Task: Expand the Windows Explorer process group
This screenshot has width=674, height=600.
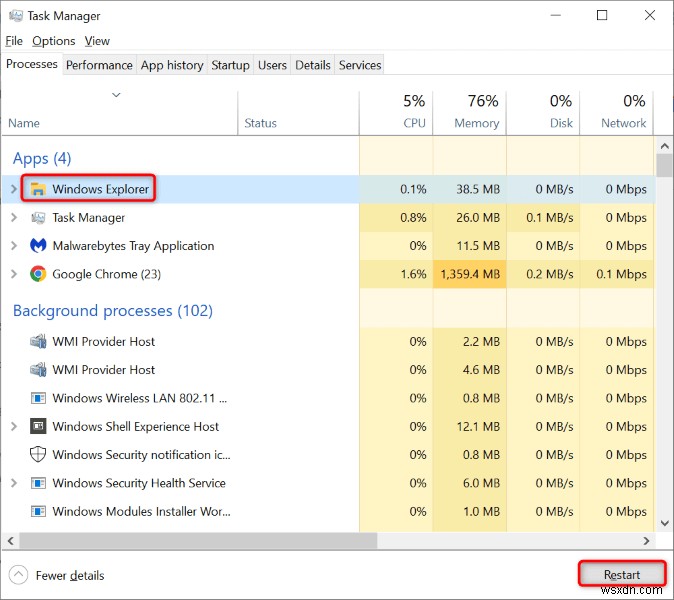Action: pyautogui.click(x=13, y=189)
